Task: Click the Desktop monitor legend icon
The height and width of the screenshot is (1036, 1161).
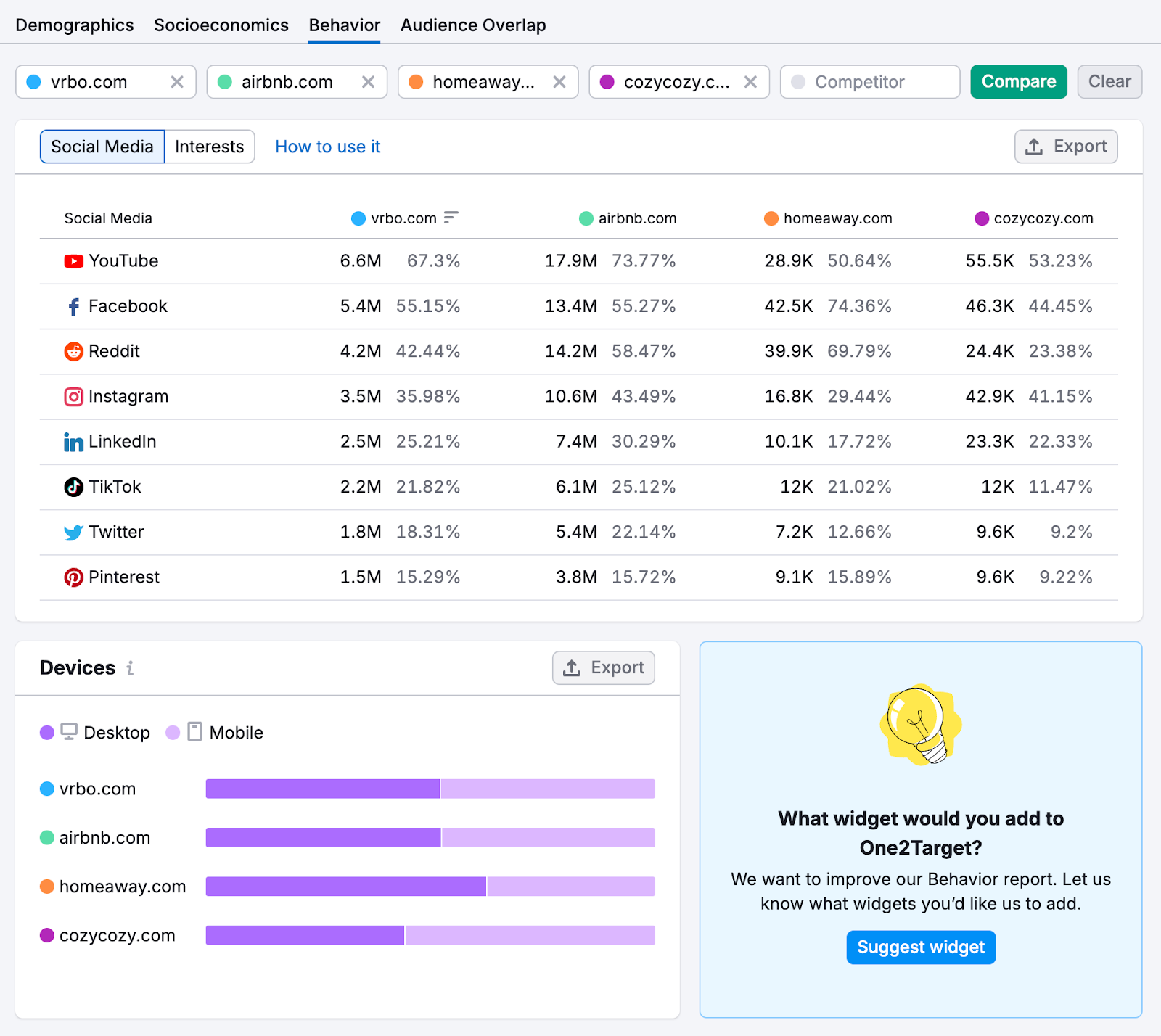Action: point(69,731)
